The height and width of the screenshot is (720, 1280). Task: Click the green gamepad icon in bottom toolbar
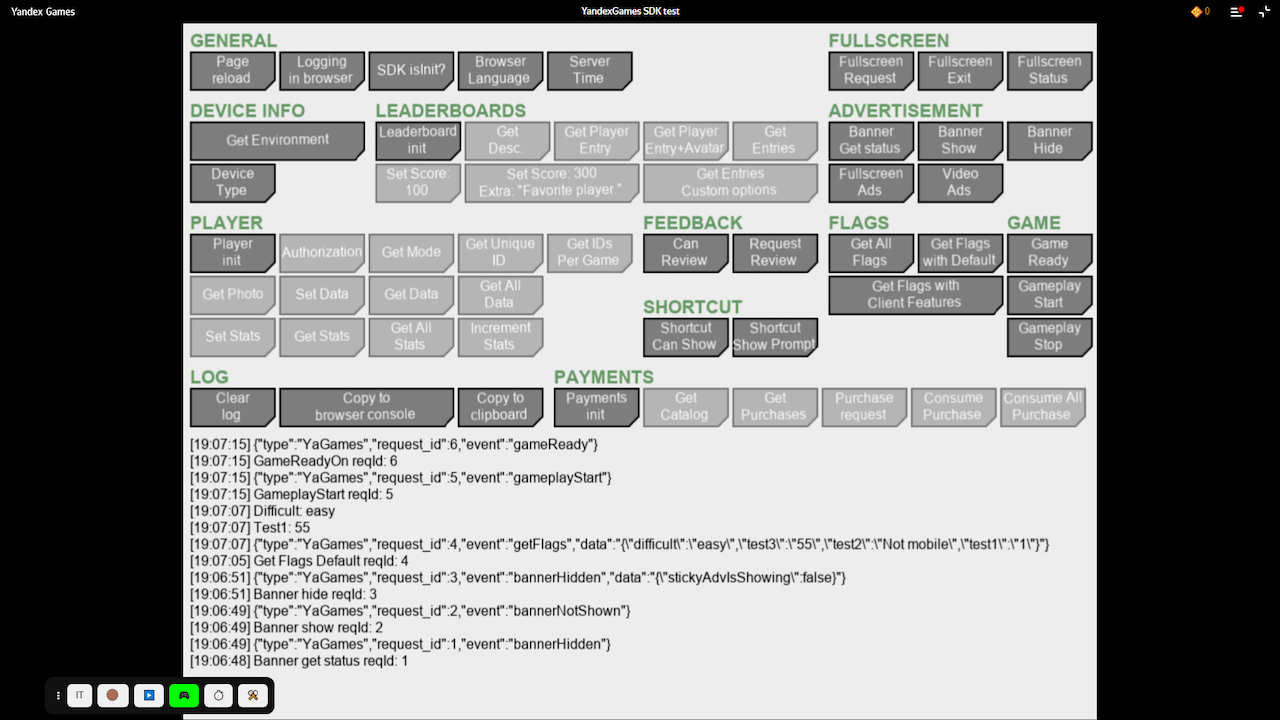(184, 695)
